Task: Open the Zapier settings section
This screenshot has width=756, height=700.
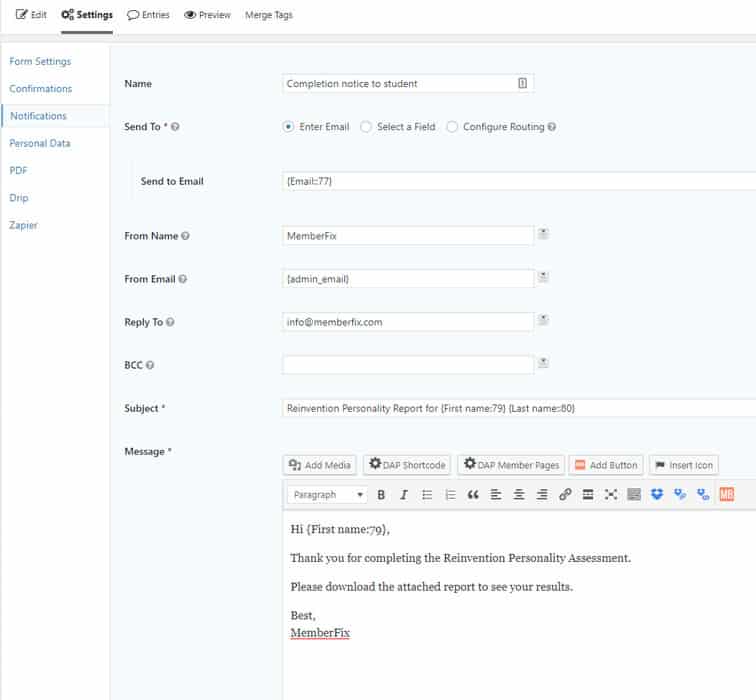Action: click(x=24, y=225)
